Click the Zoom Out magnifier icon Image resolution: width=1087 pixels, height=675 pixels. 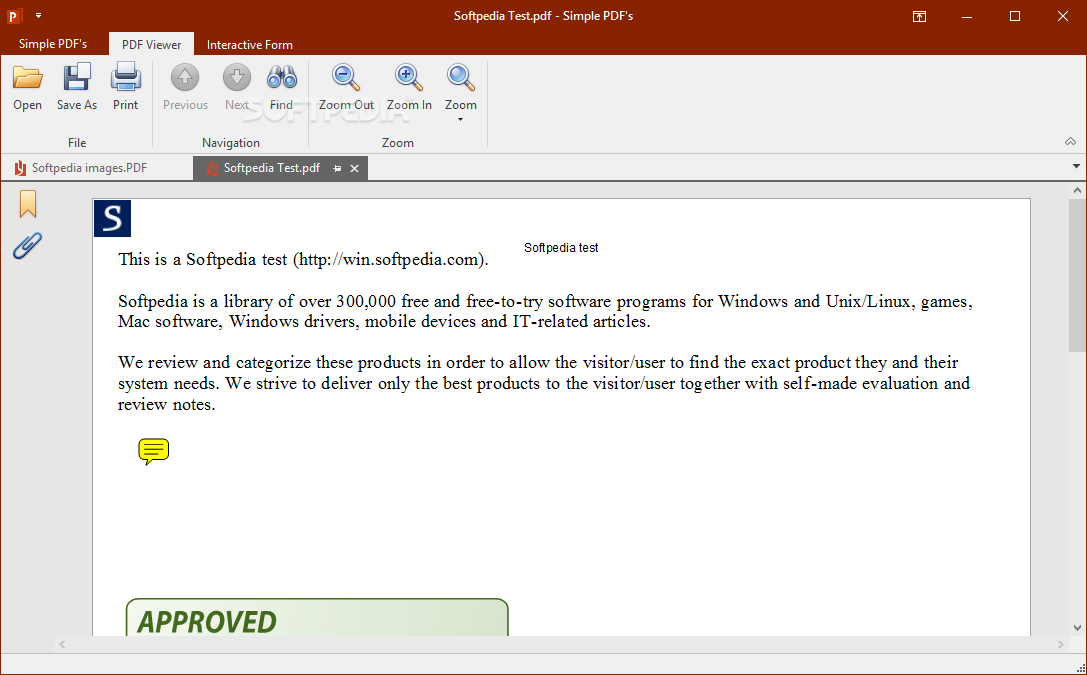[346, 77]
